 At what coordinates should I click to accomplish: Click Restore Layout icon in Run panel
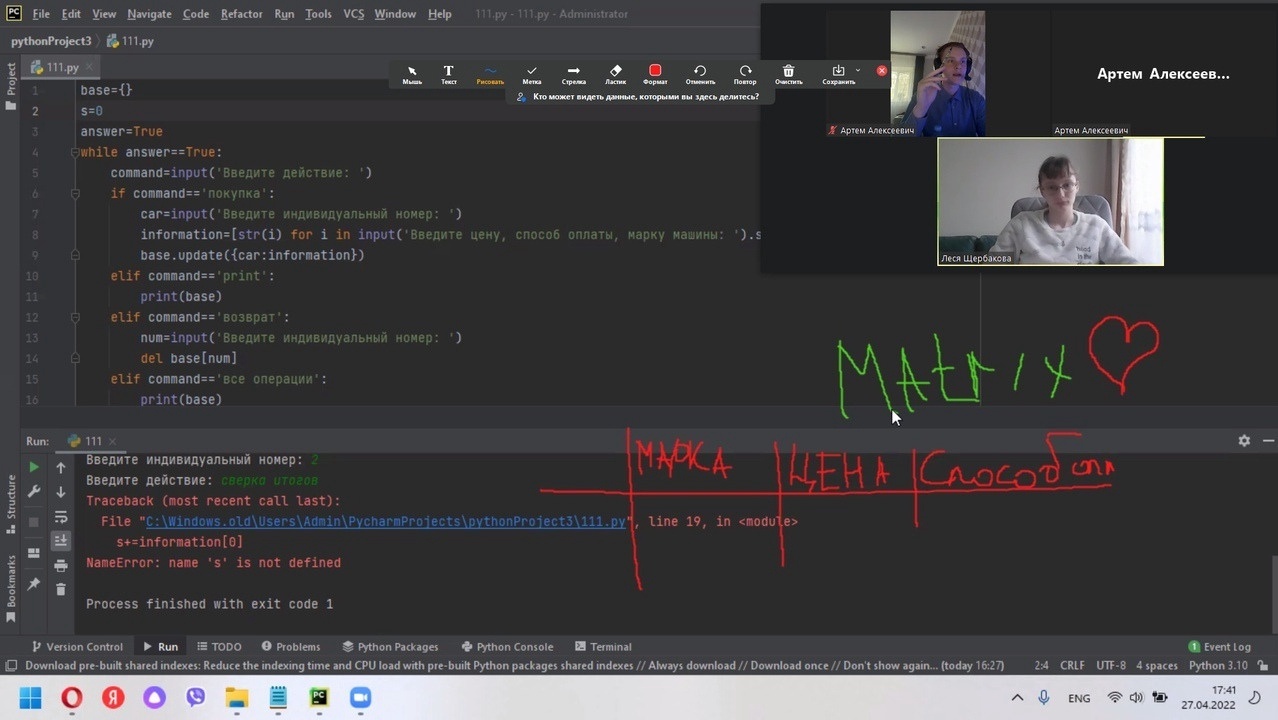33,553
